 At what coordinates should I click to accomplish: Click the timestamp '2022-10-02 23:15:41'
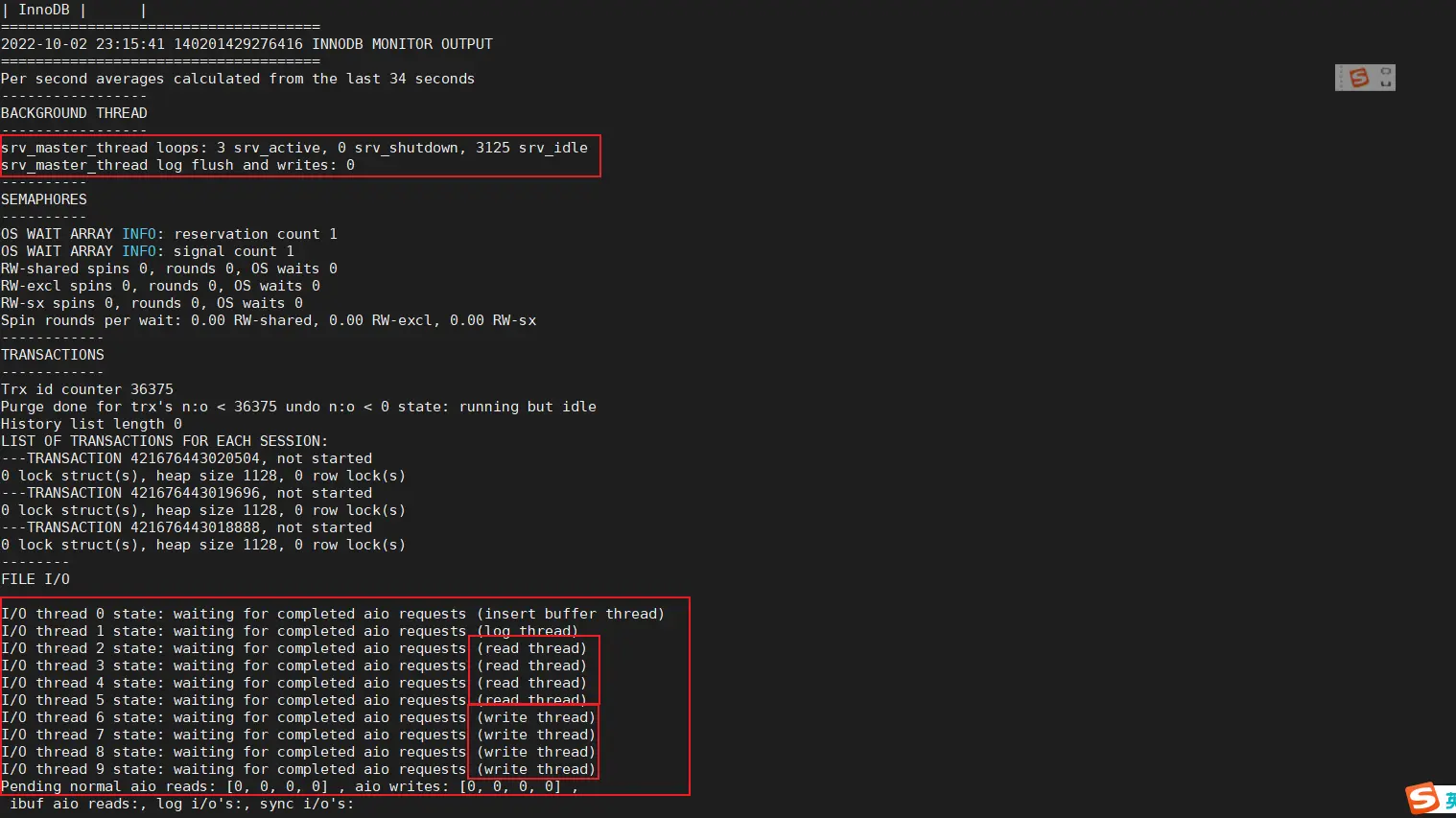(82, 44)
